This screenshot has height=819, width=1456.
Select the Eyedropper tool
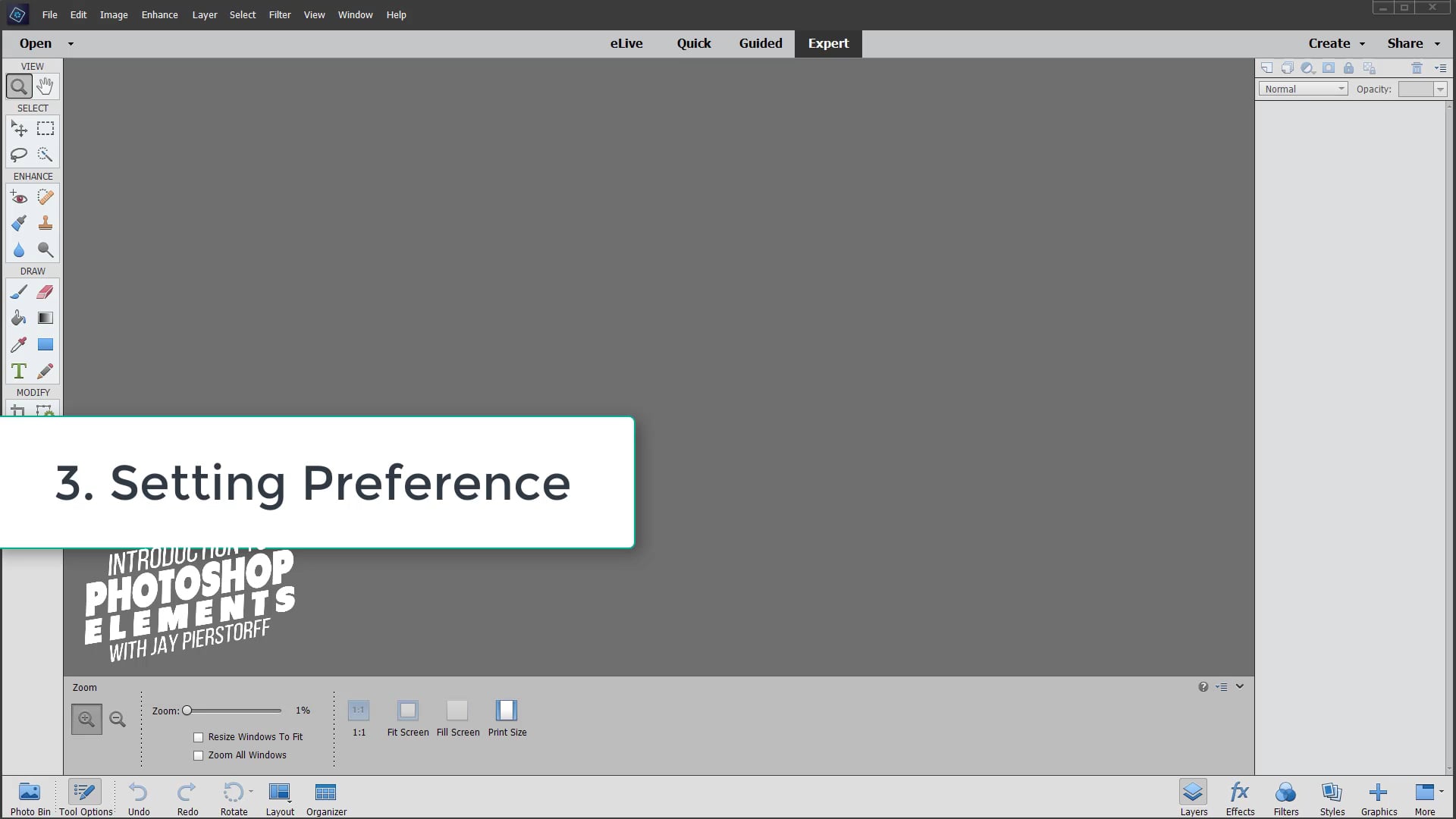point(18,344)
